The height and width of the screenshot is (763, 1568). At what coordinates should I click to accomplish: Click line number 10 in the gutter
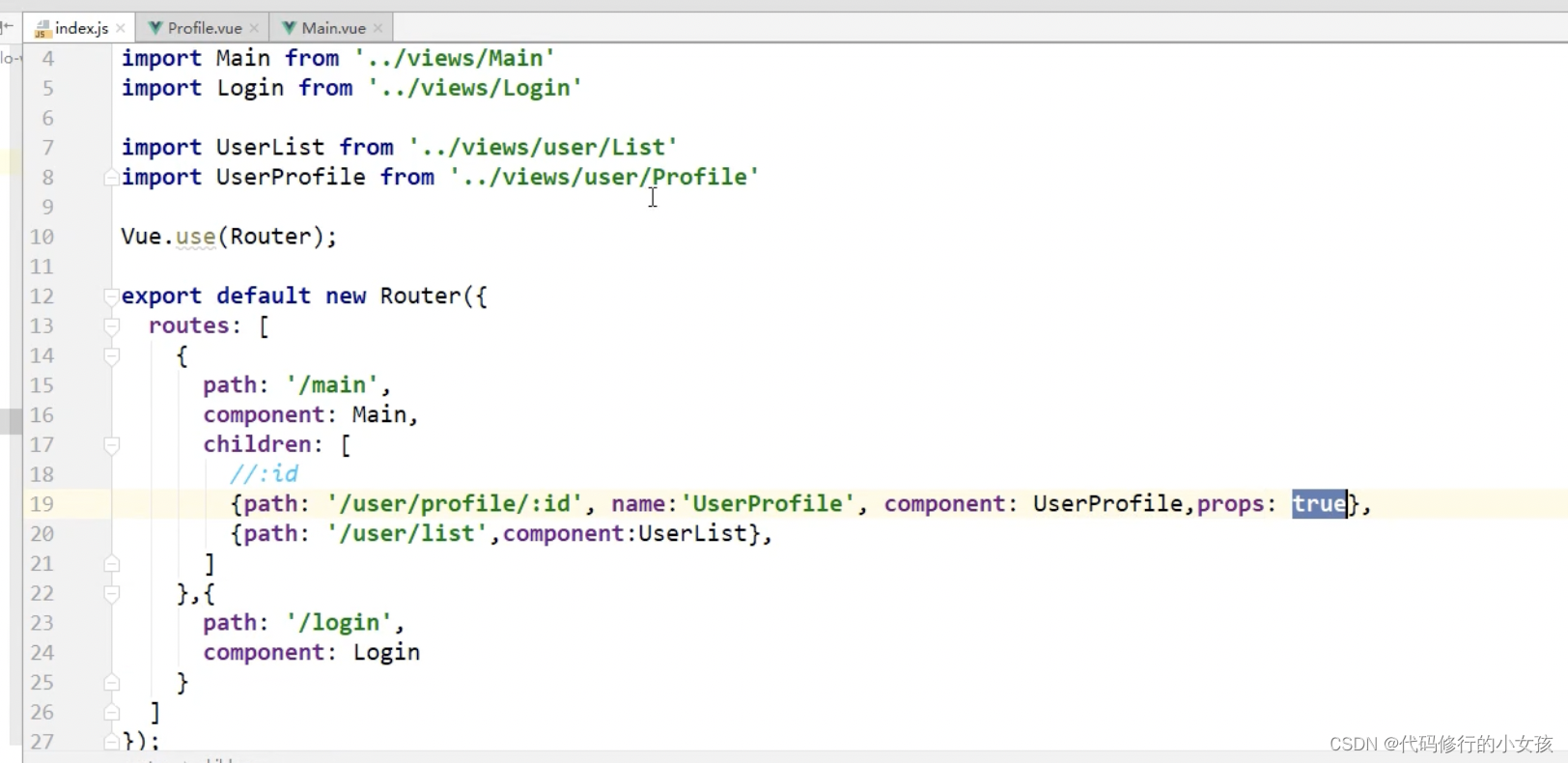coord(42,237)
